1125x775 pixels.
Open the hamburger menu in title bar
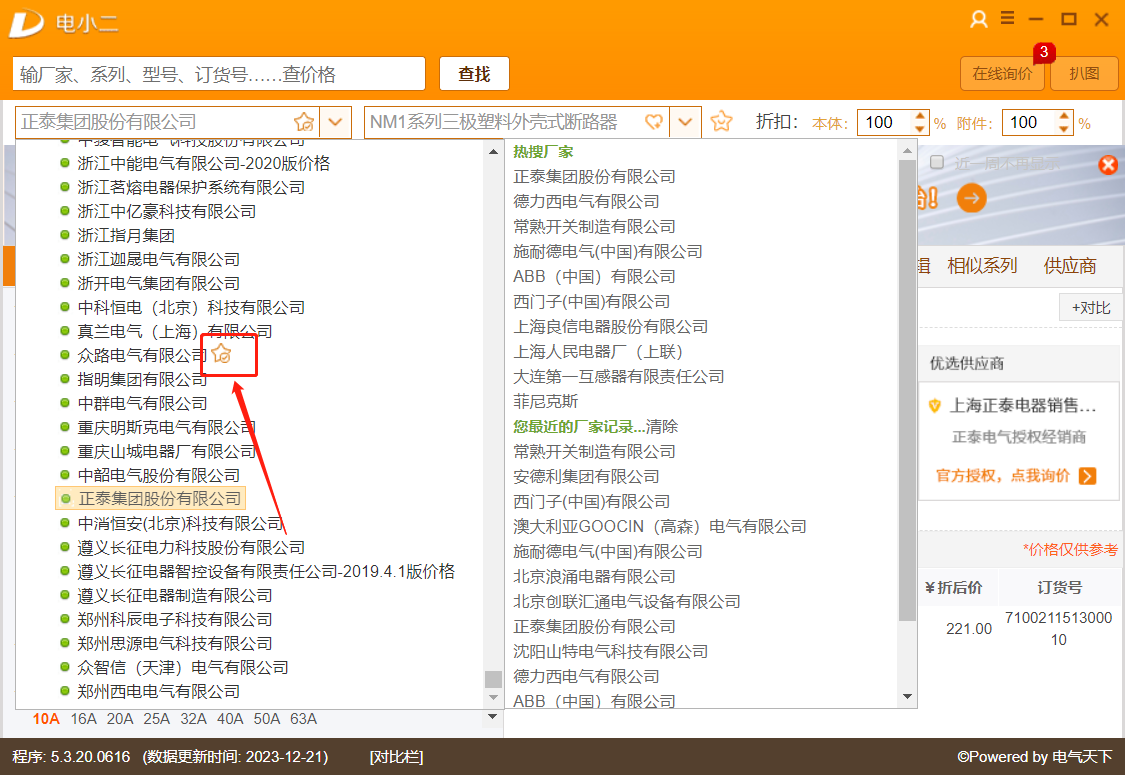pyautogui.click(x=1007, y=19)
